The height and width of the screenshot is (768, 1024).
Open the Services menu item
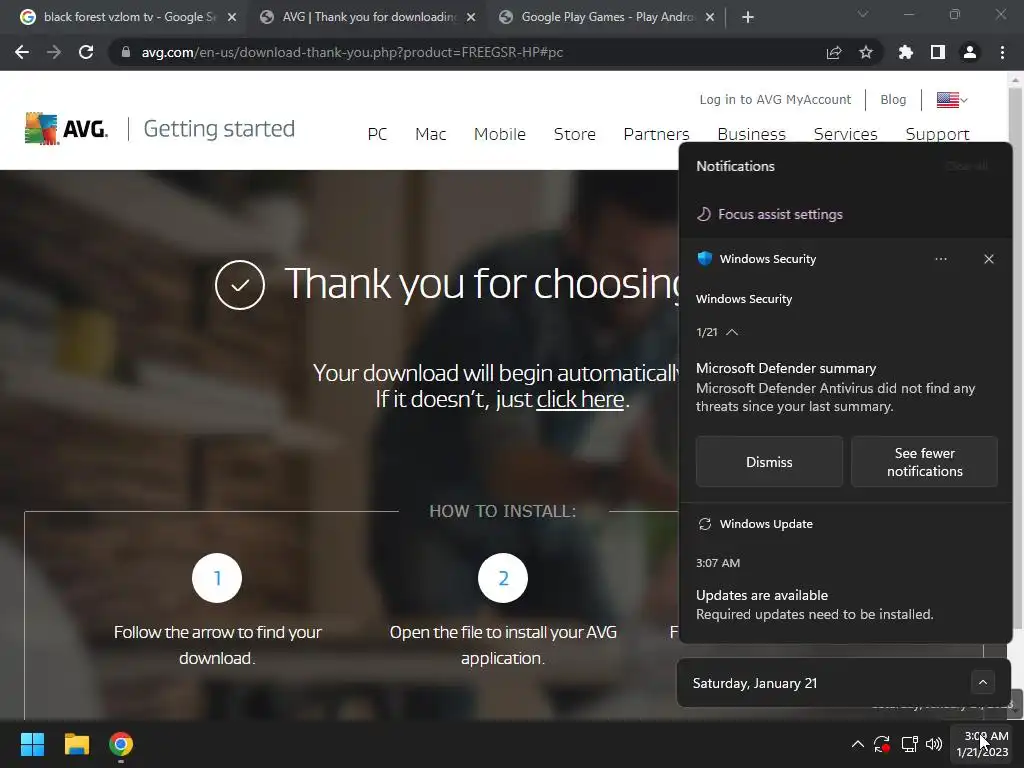(x=846, y=134)
